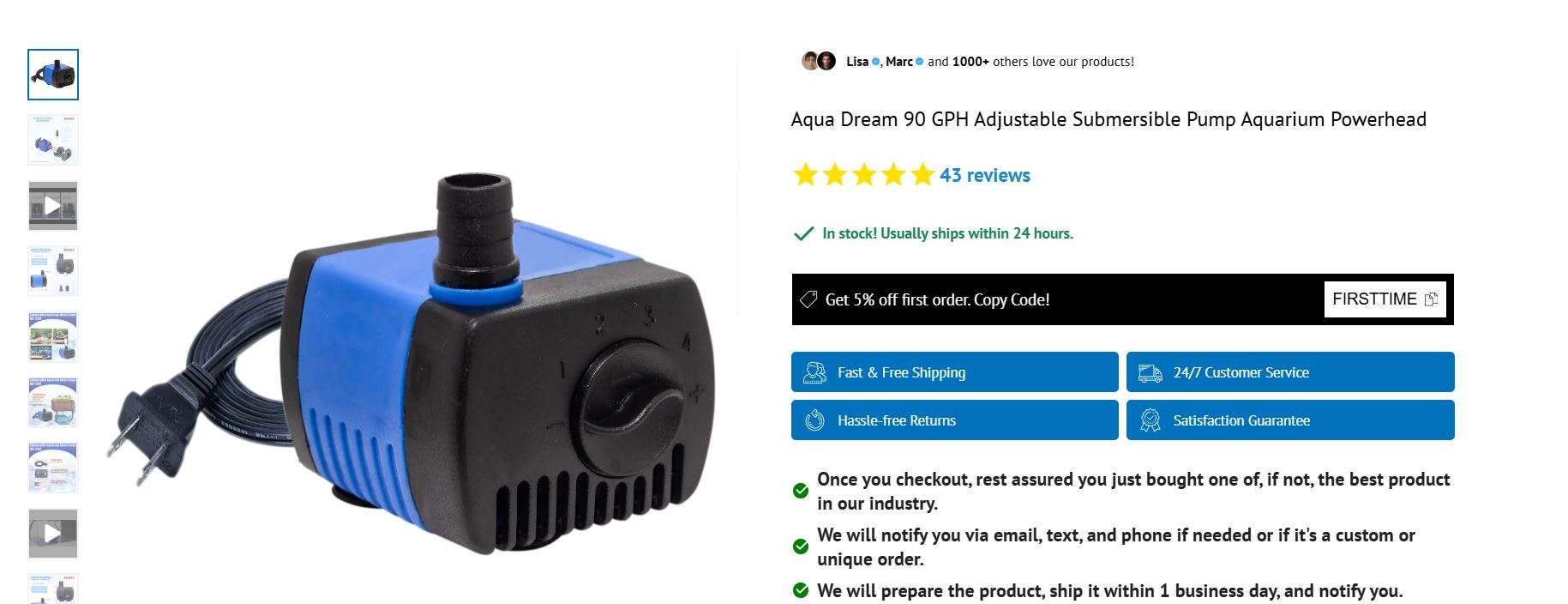Click the FIRSTTIME coupon code button
This screenshot has width=1568, height=604.
(1385, 299)
